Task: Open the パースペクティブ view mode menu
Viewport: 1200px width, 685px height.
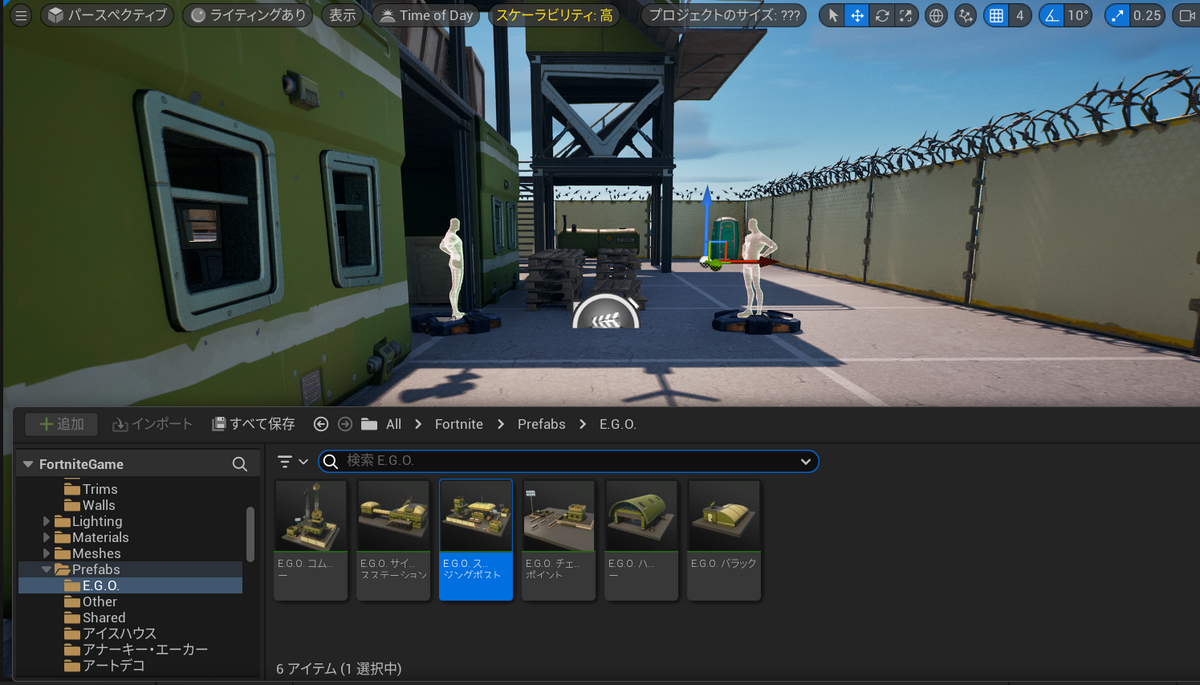Action: 108,15
